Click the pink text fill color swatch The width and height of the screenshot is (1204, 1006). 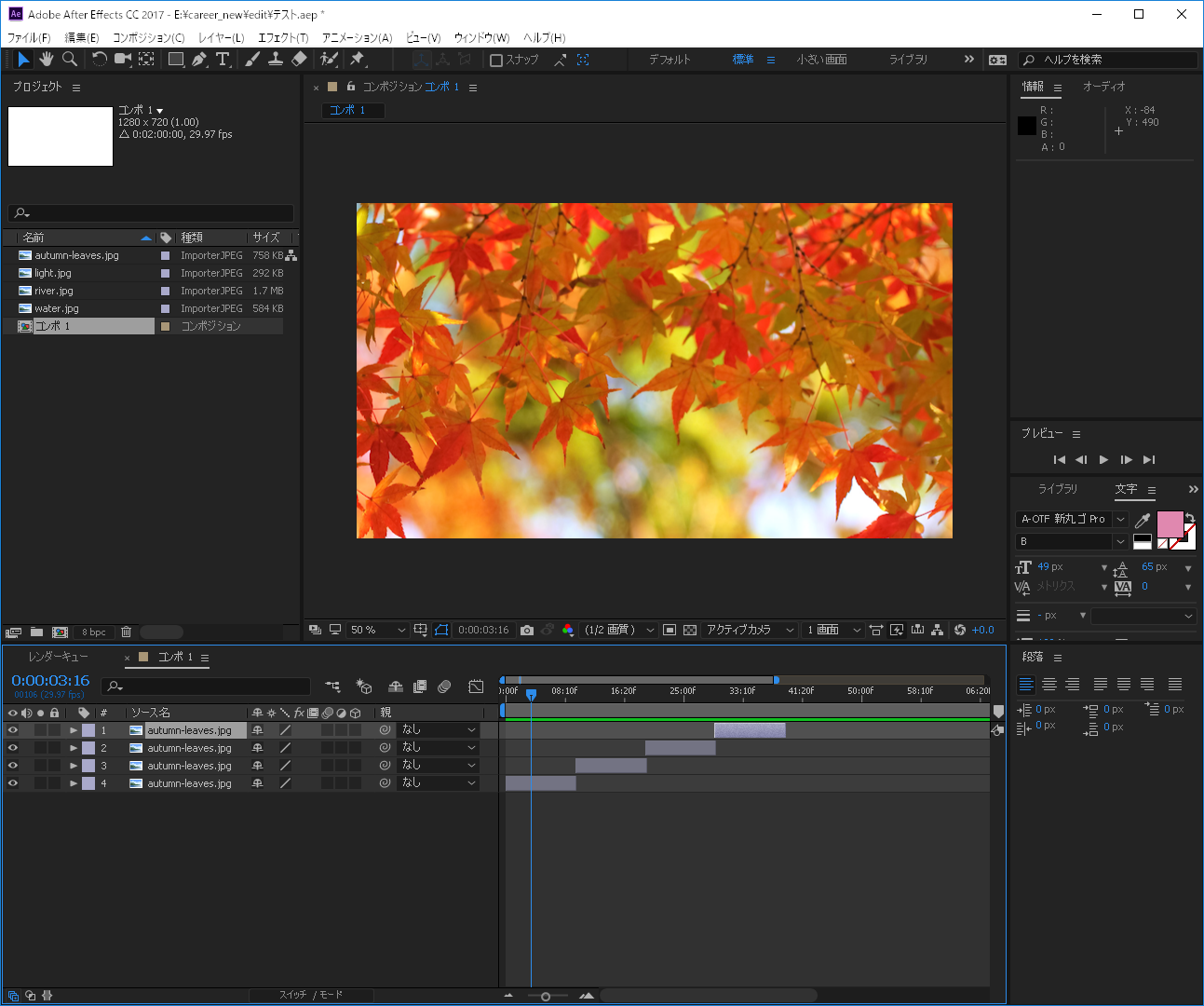click(1169, 524)
